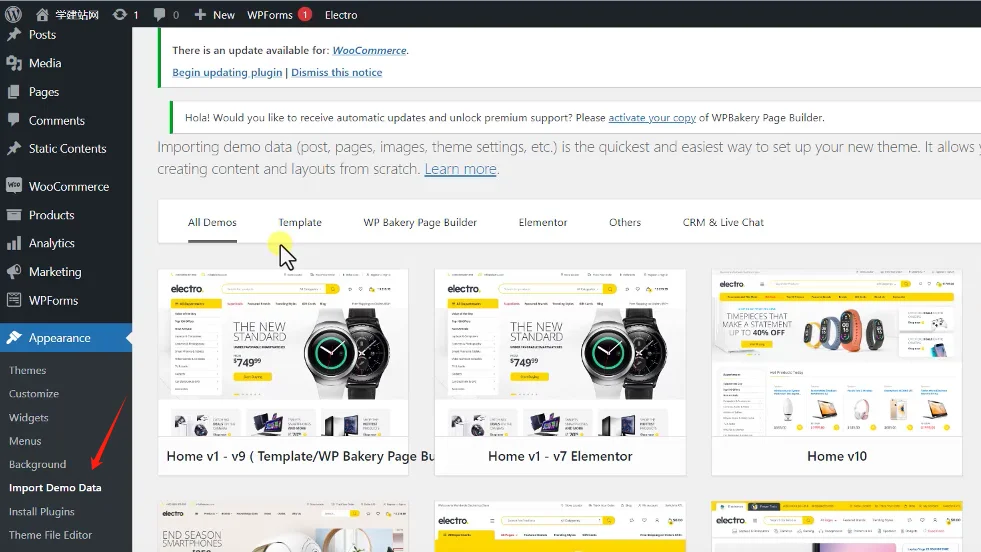981x552 pixels.
Task: Click the Analytics bar-chart icon
Action: pyautogui.click(x=14, y=243)
